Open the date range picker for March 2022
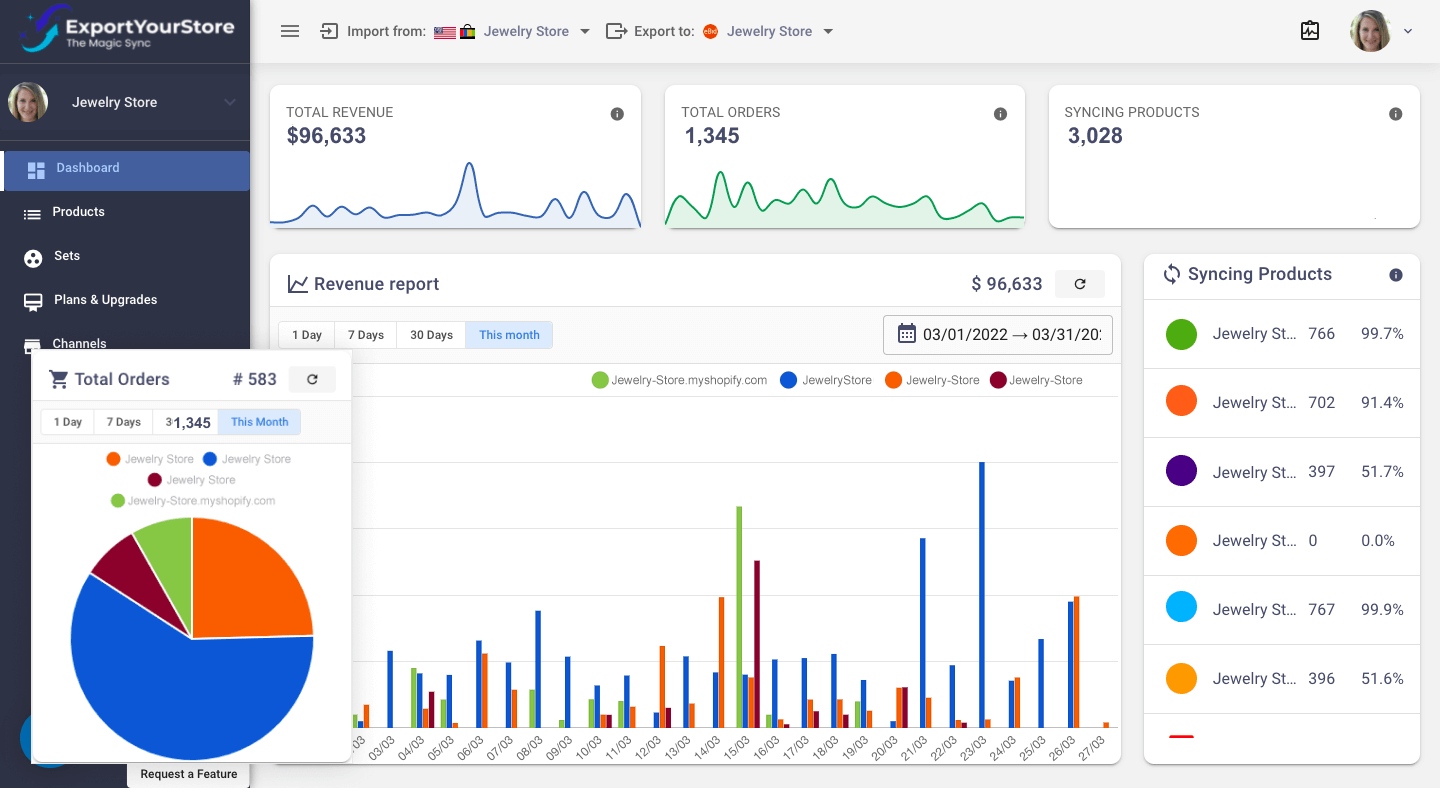This screenshot has height=794, width=1440. coord(997,334)
